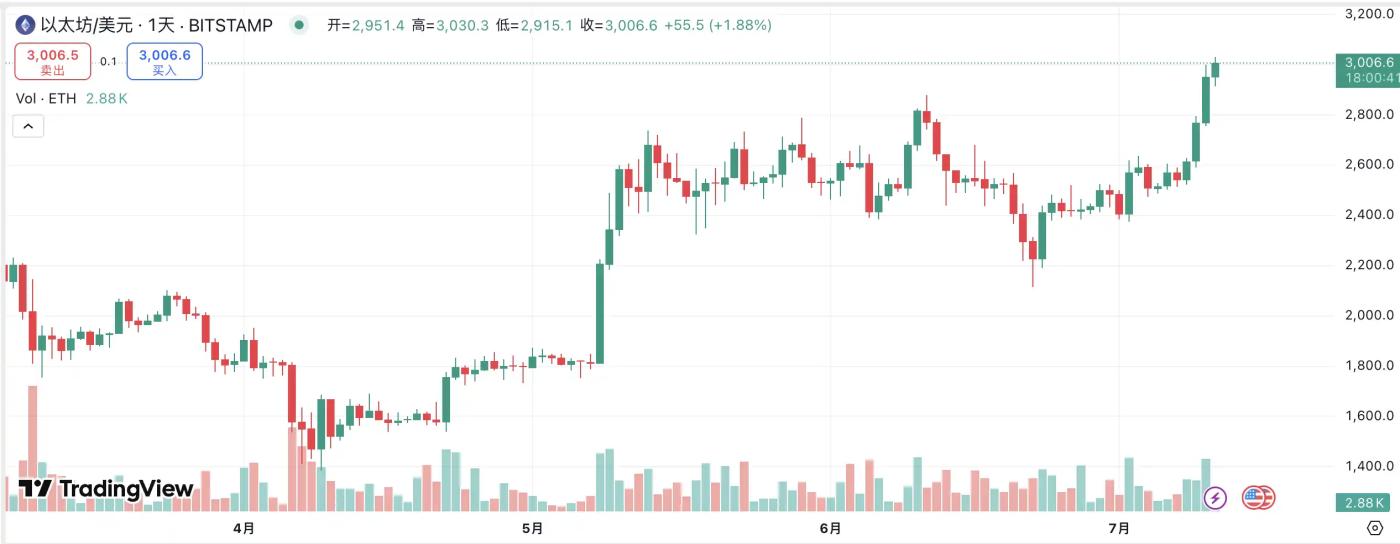Collapse the indicator legend with chevron button

[x=28, y=126]
